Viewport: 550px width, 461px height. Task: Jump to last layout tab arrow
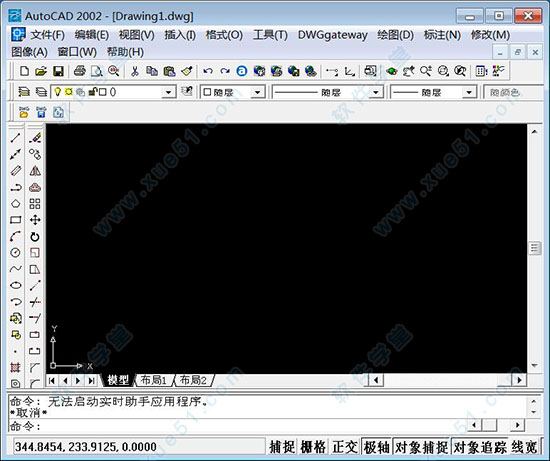91,380
